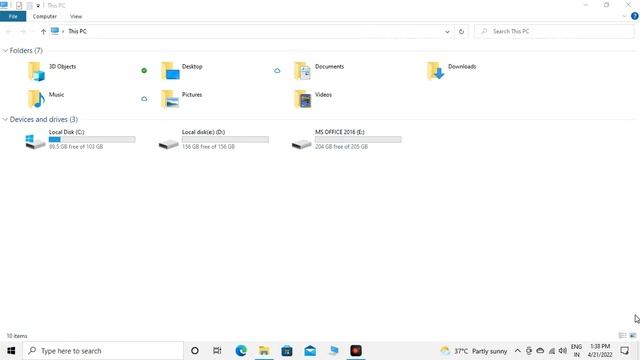Image resolution: width=640 pixels, height=360 pixels.
Task: Click the red recorder app taskbar icon
Action: (x=356, y=351)
